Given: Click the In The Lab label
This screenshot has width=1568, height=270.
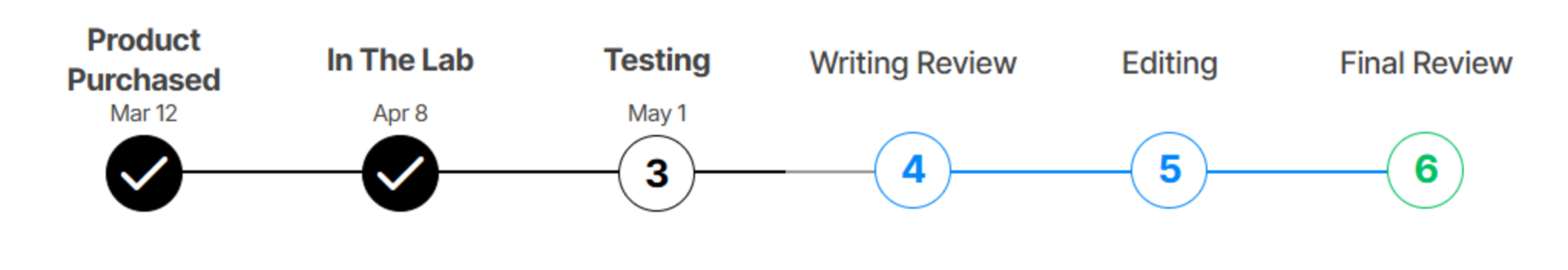Looking at the screenshot, I should coord(400,60).
